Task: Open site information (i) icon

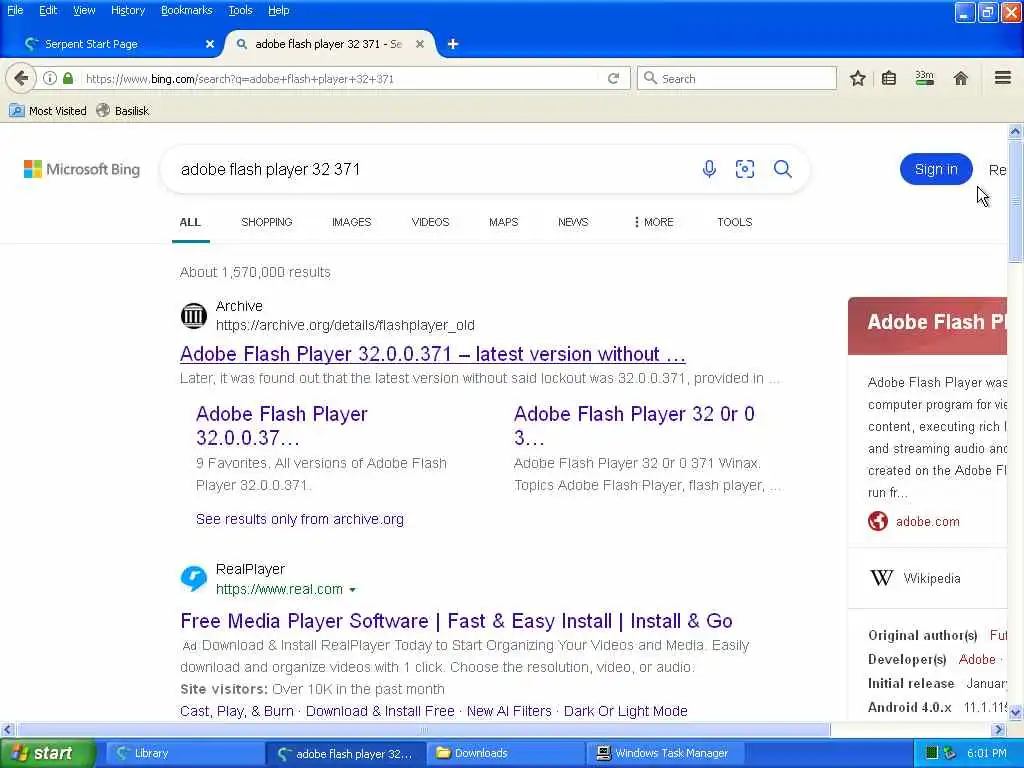Action: [x=50, y=78]
